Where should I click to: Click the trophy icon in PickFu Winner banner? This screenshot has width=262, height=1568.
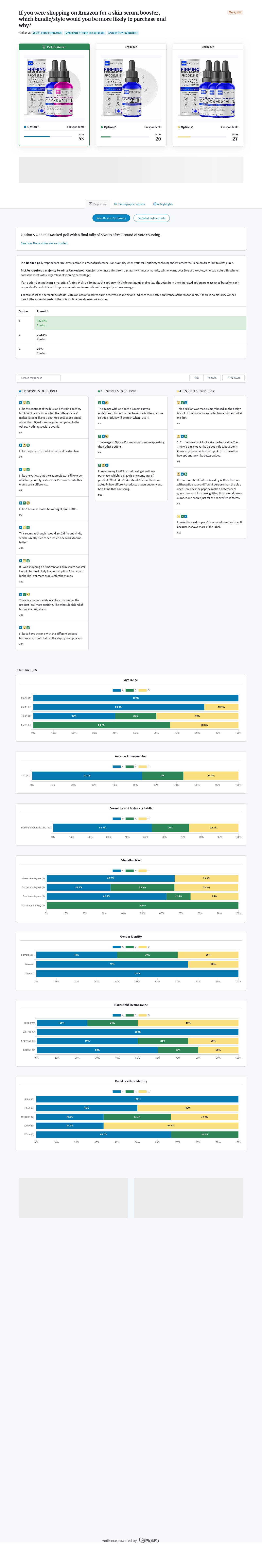[44, 47]
